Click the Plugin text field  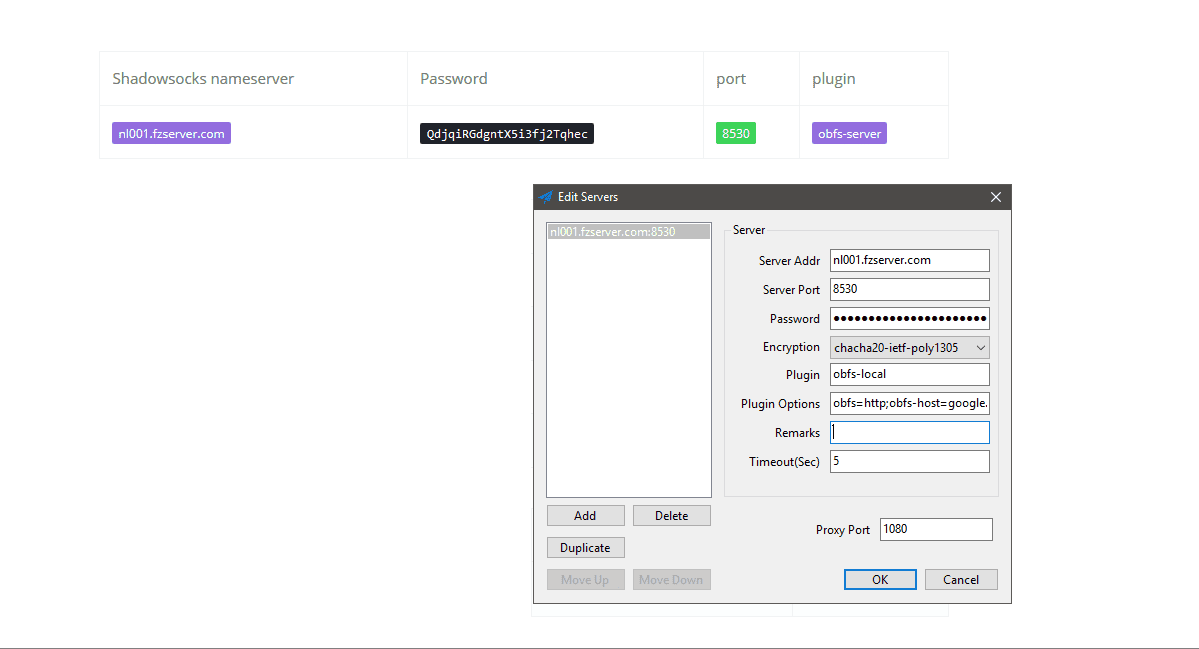[909, 375]
